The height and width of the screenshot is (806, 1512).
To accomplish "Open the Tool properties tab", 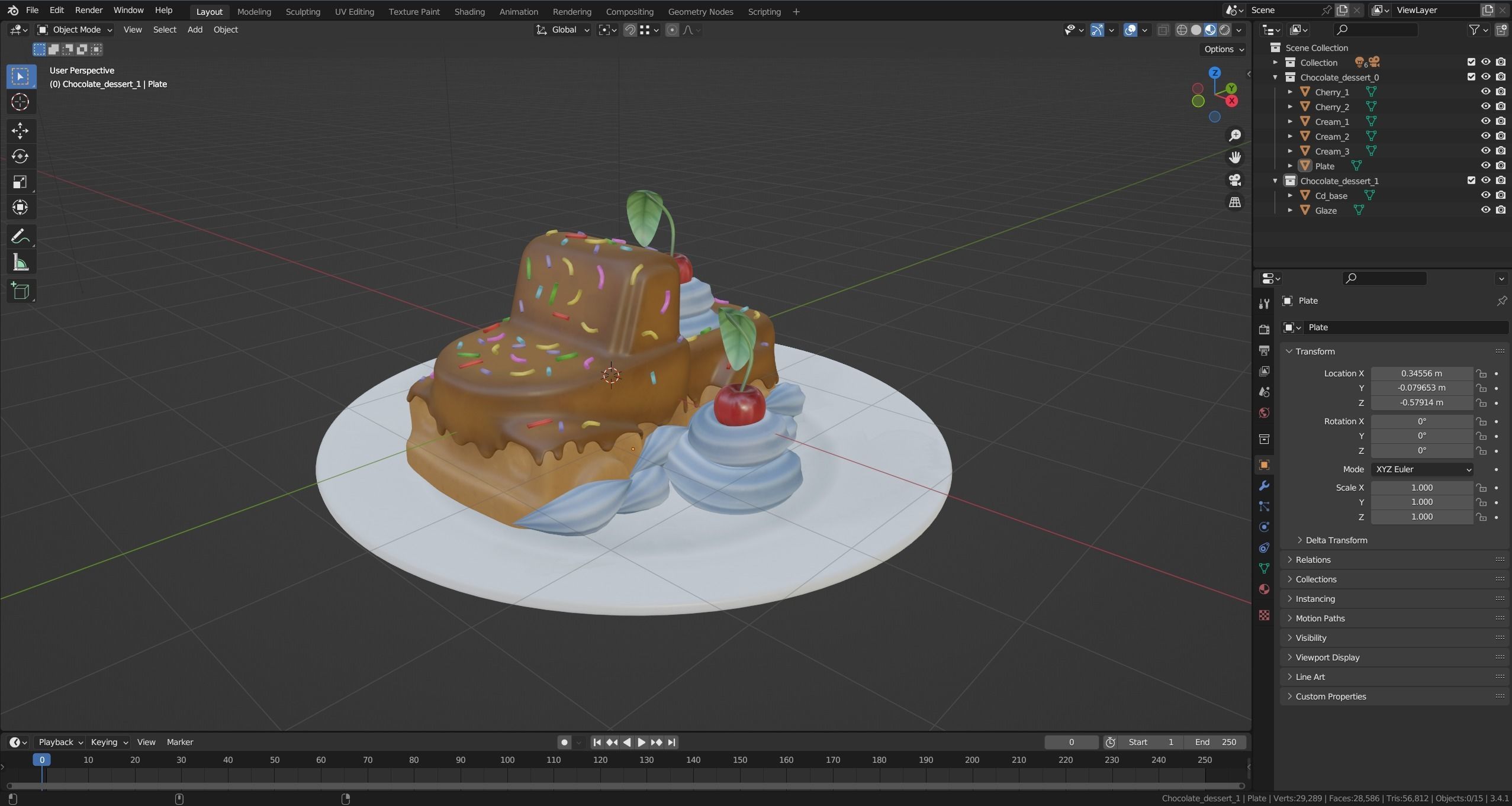I will pyautogui.click(x=1264, y=304).
